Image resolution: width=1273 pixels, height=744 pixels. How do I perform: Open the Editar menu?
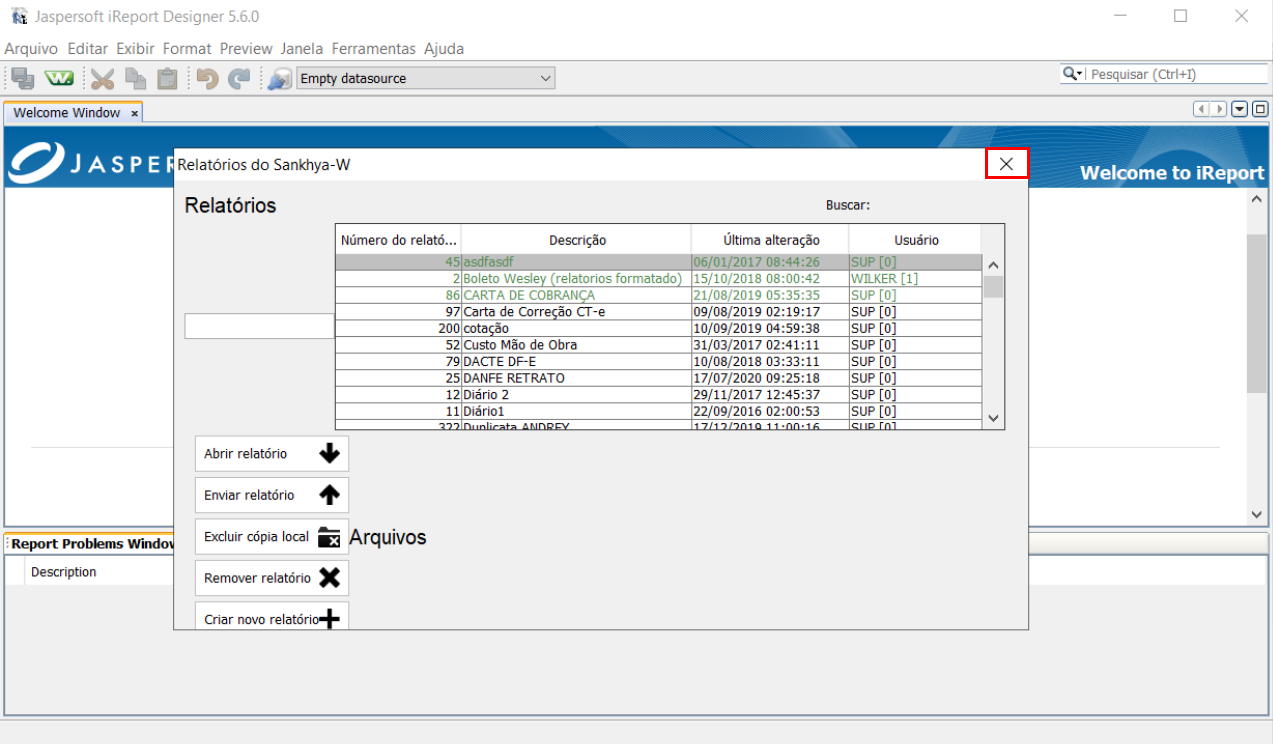click(88, 48)
